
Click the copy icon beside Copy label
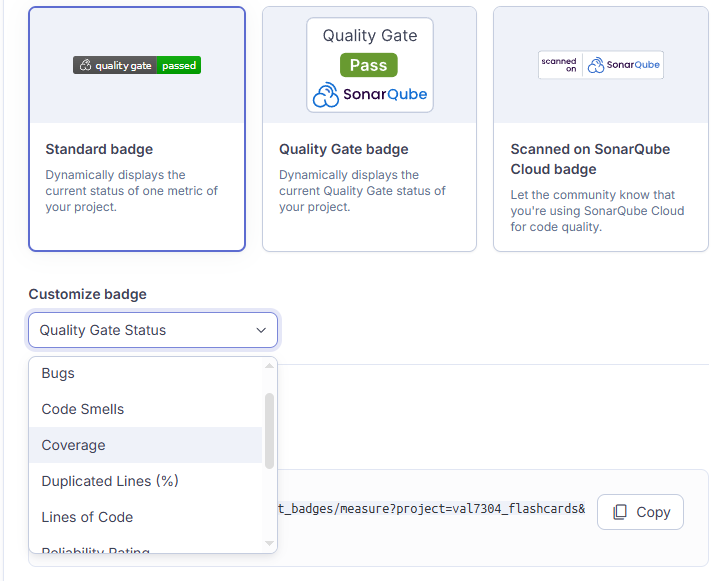click(x=620, y=512)
